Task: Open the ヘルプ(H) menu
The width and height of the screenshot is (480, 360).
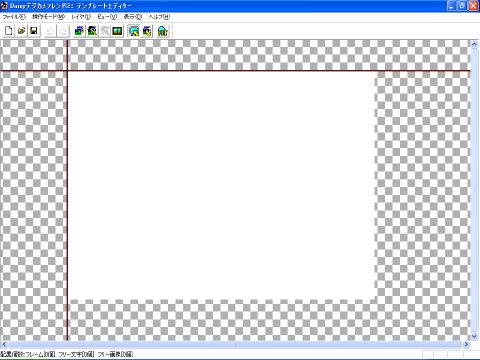Action: click(159, 17)
